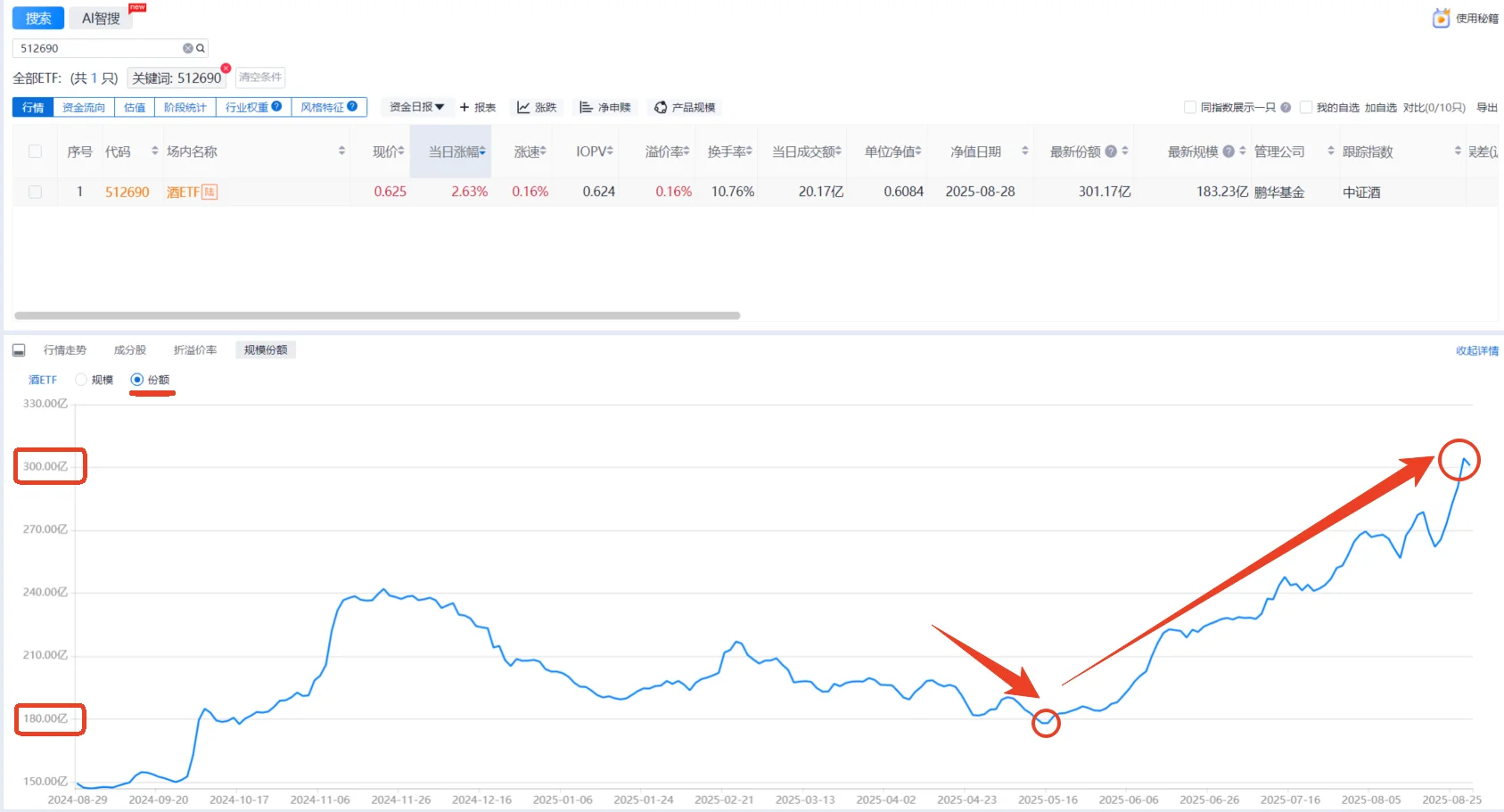
Task: Click the 风格特征 help question icon
Action: tap(352, 106)
